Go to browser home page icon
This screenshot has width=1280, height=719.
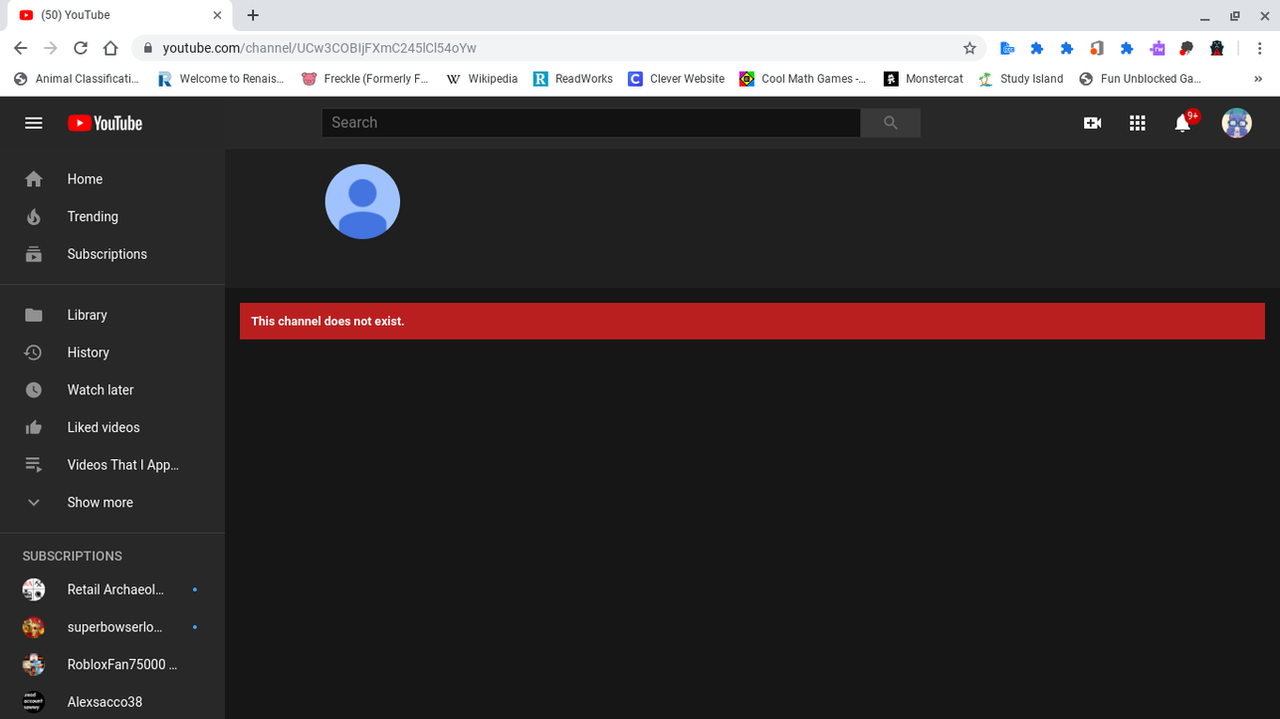(111, 48)
